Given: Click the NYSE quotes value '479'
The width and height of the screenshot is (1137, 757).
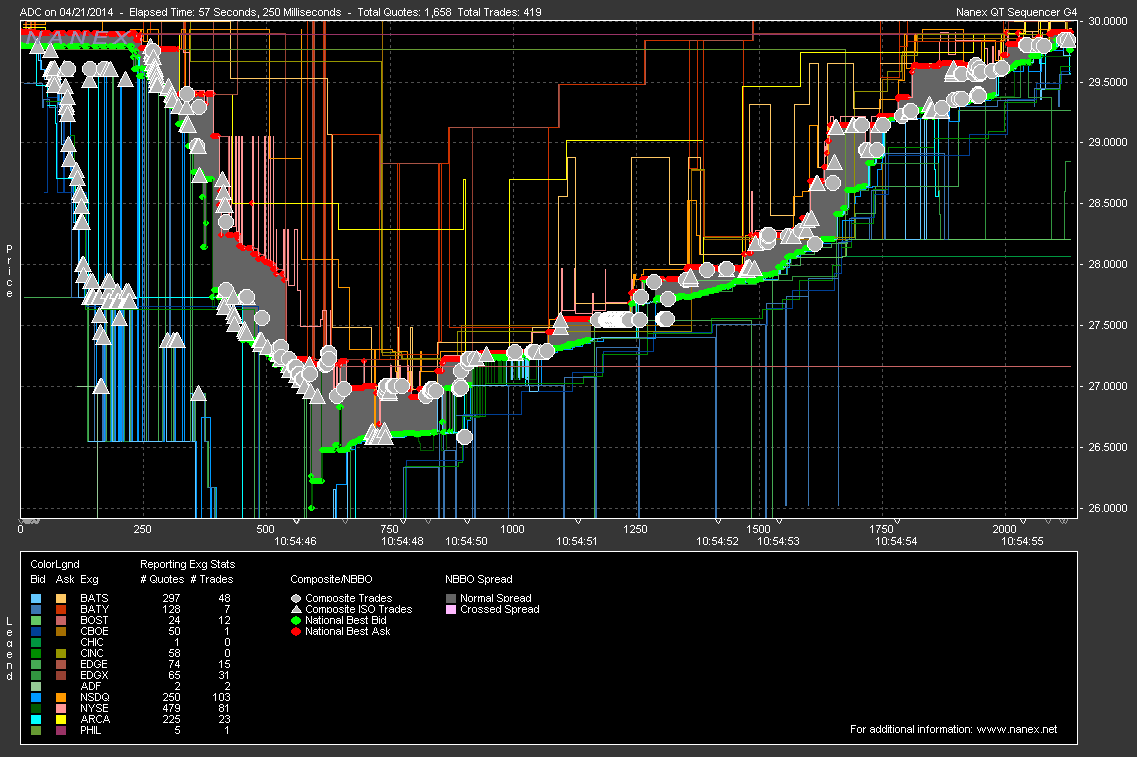Looking at the screenshot, I should [172, 708].
